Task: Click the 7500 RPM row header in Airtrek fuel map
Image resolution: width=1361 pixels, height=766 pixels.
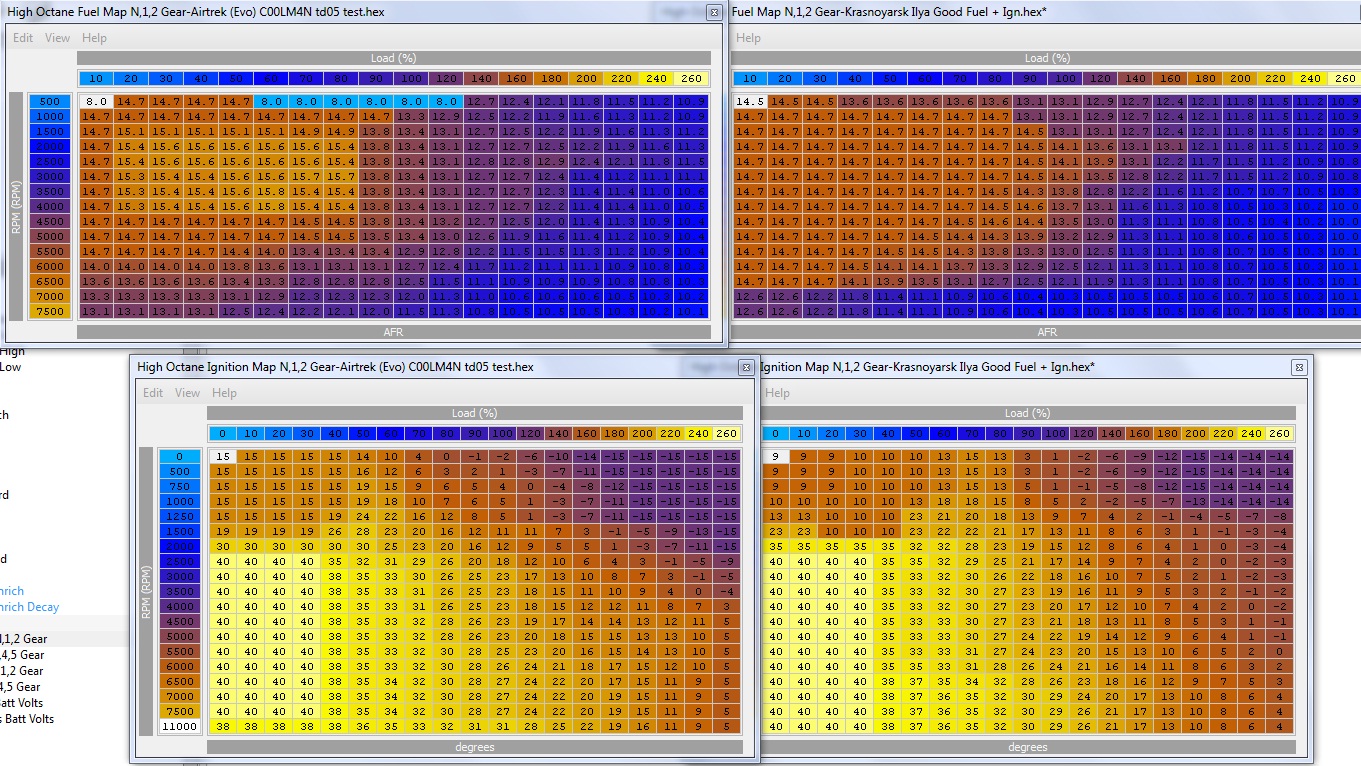Action: pos(50,311)
